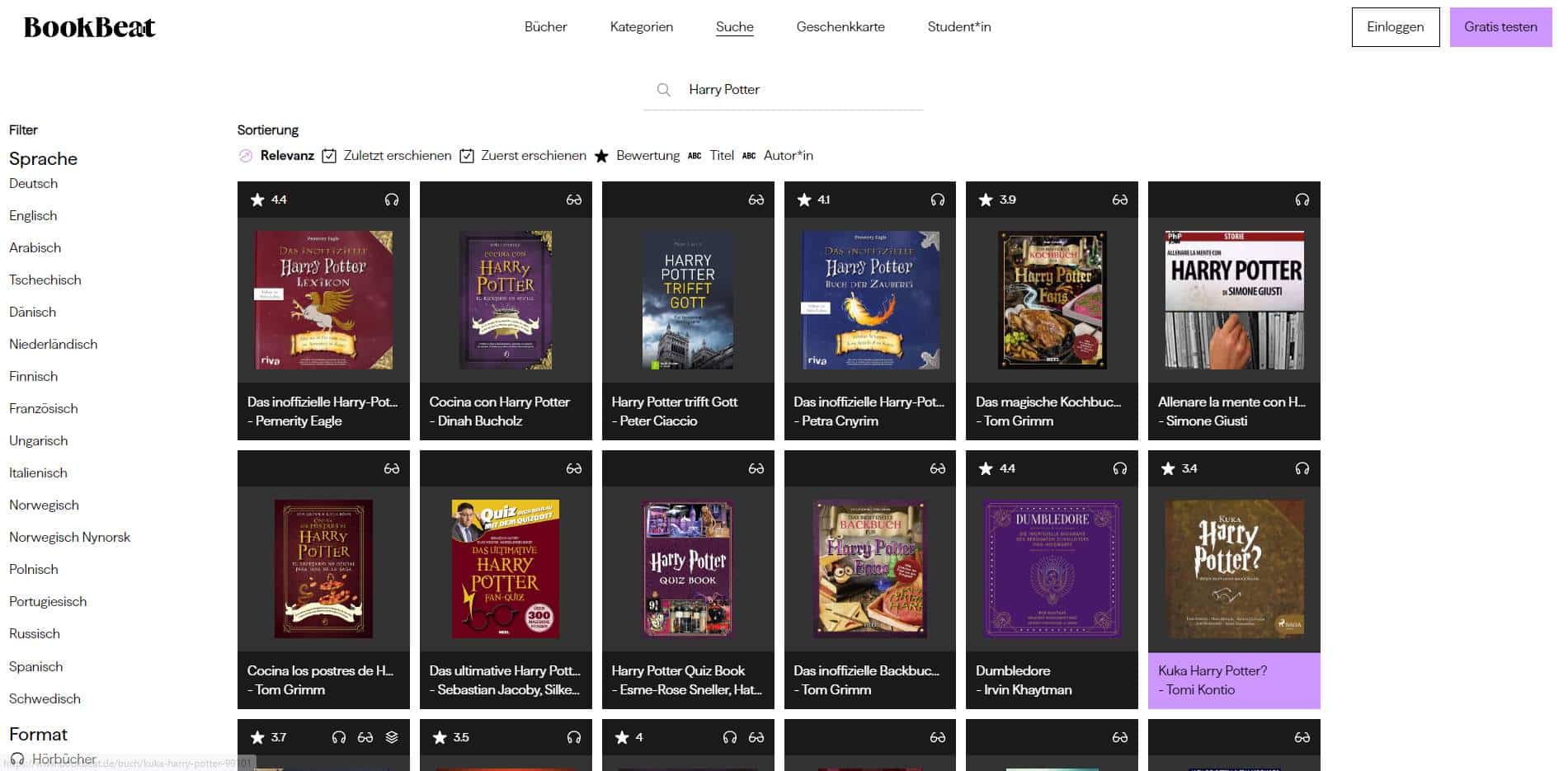Click the star rating 4.4 on Dumbledore card
The width and height of the screenshot is (1568, 771).
(x=997, y=468)
